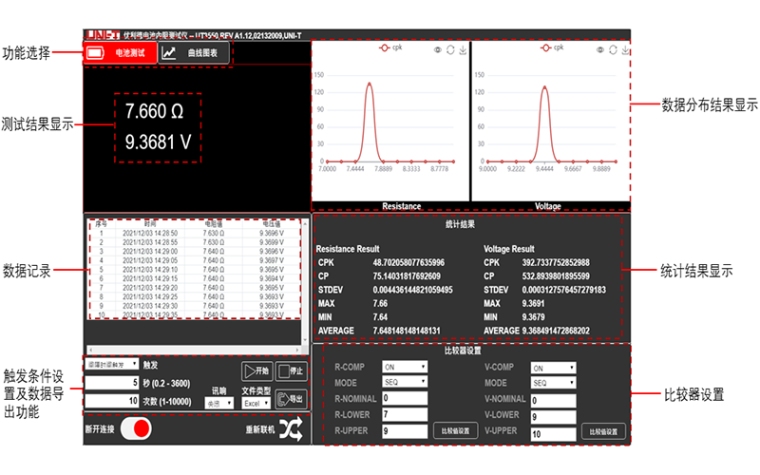Click the Voltage Result heading
The image size is (760, 475).
(x=509, y=249)
